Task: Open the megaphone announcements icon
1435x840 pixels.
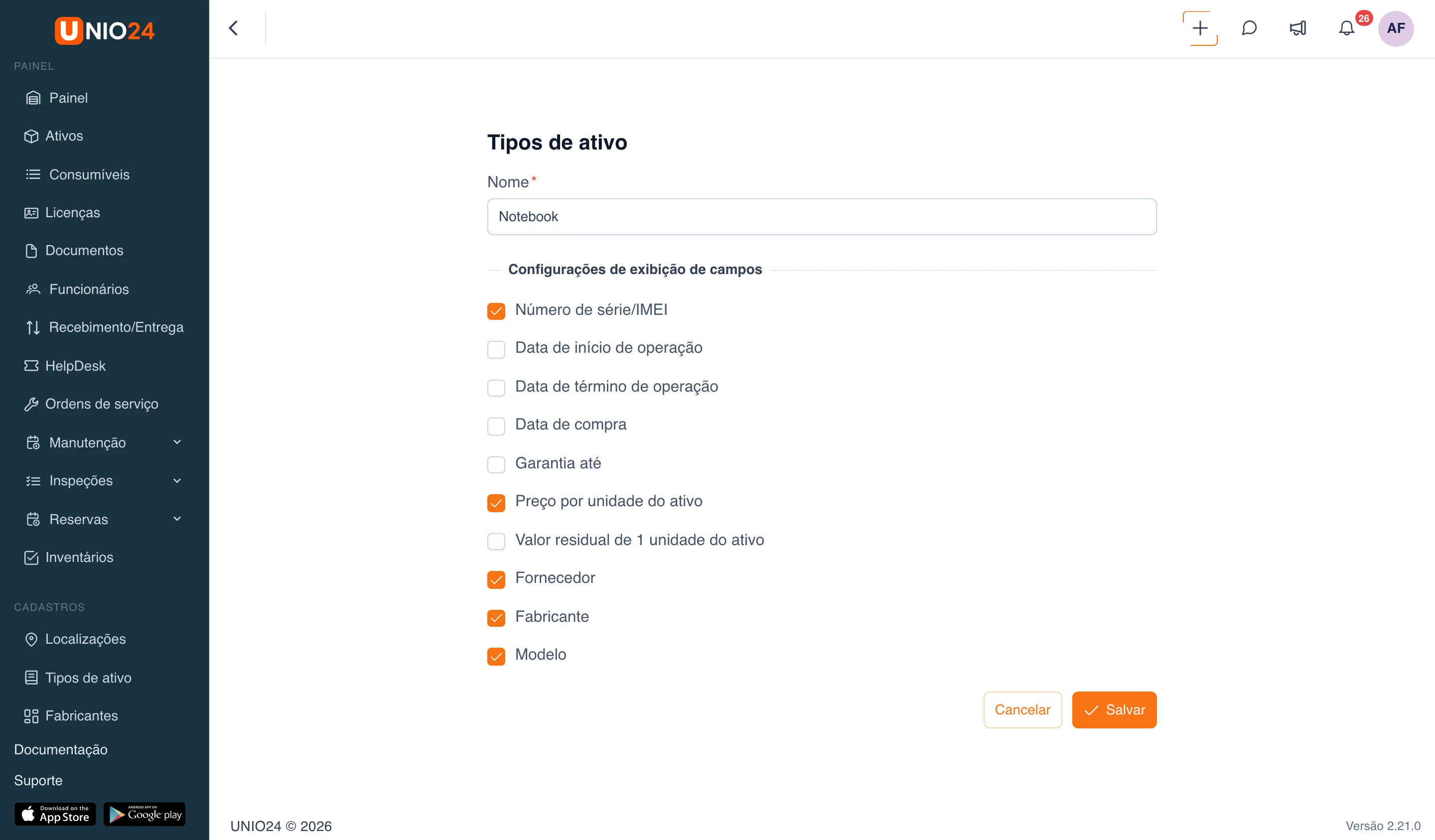Action: 1298,28
